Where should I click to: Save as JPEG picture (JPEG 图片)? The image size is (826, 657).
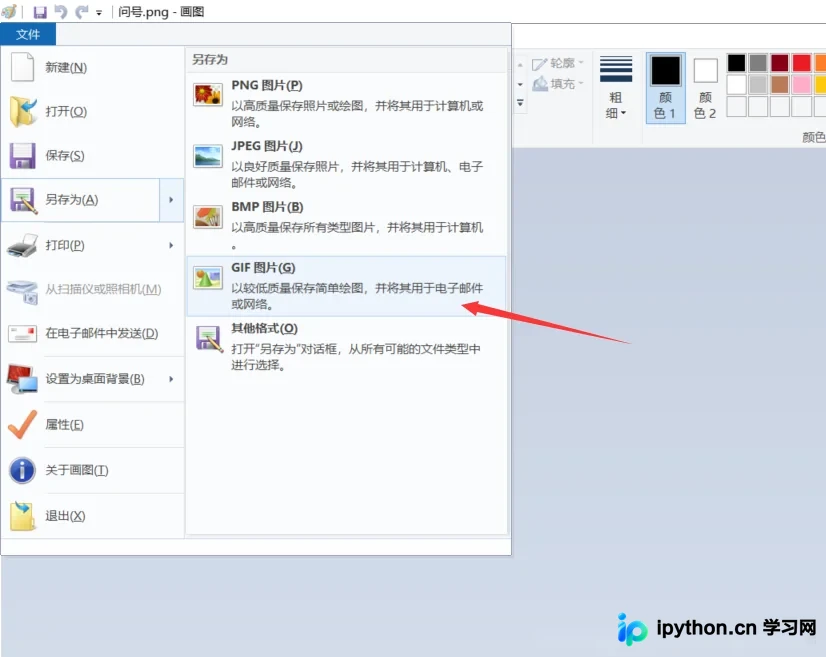pyautogui.click(x=346, y=164)
